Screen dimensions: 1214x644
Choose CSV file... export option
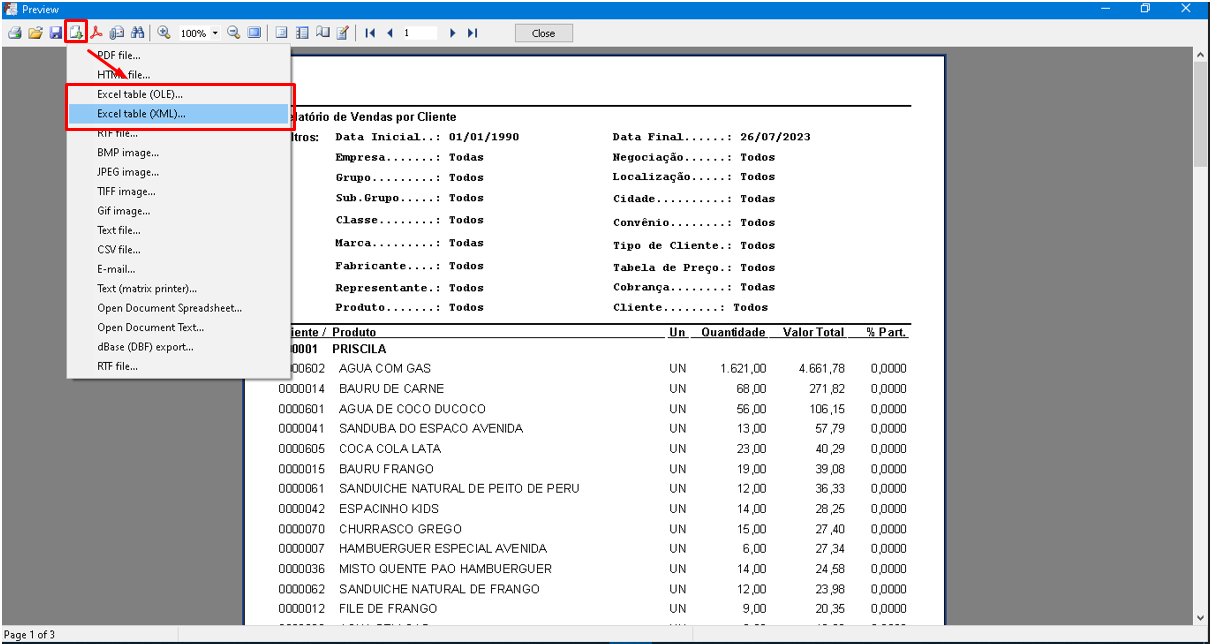click(x=119, y=250)
